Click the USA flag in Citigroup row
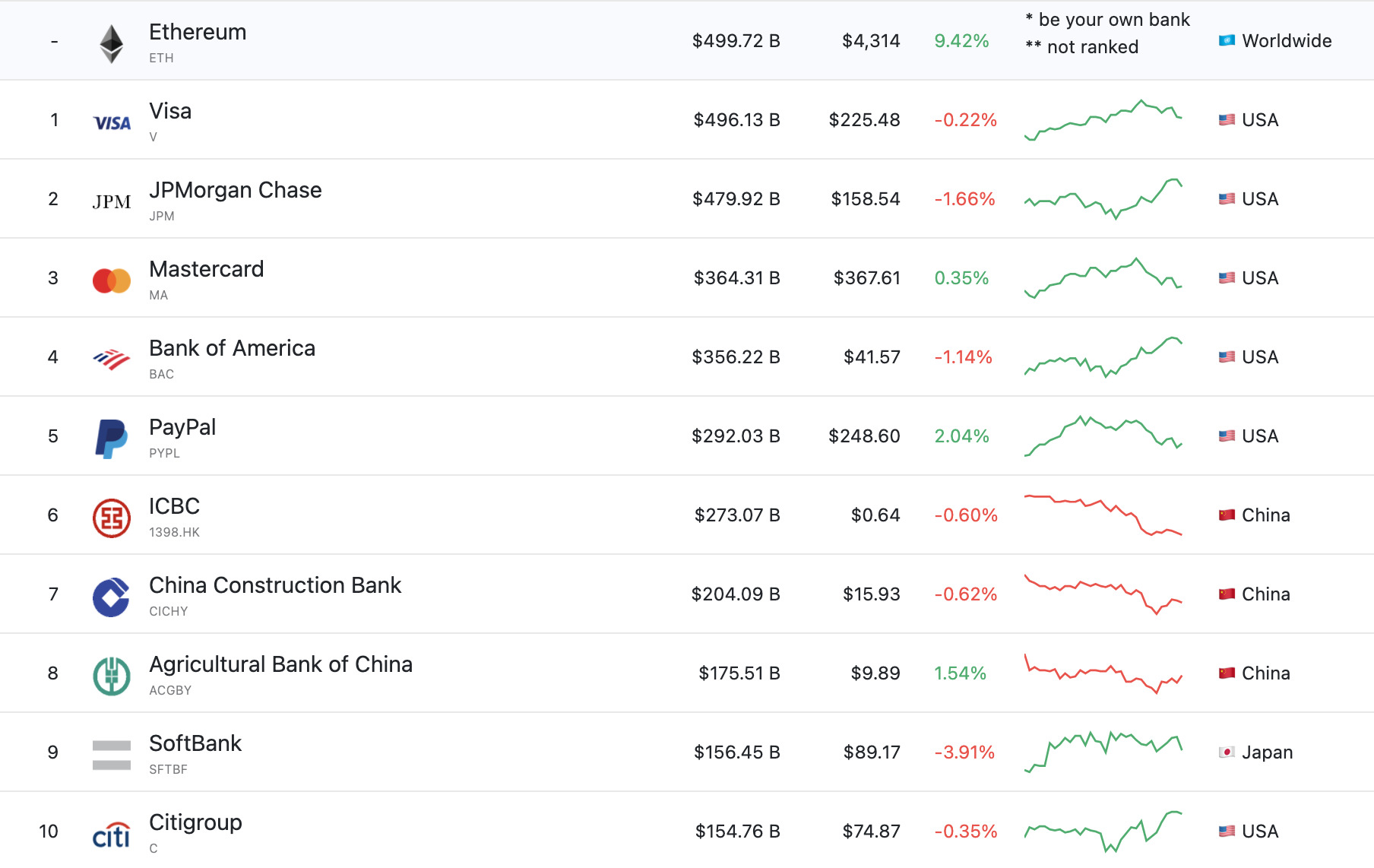Image resolution: width=1374 pixels, height=868 pixels. 1227,831
